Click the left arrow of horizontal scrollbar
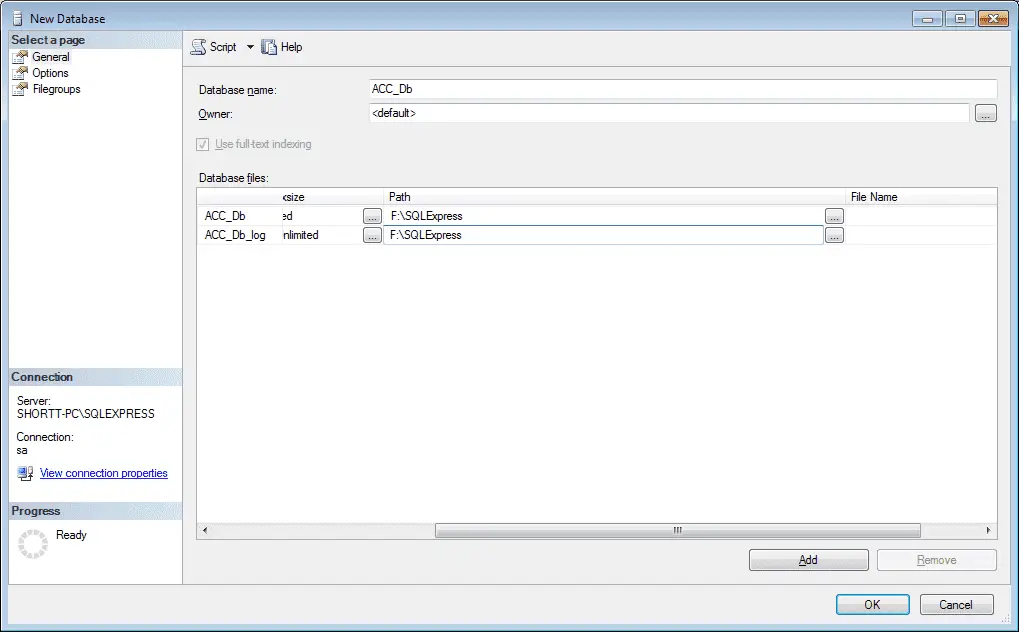1019x632 pixels. pyautogui.click(x=205, y=531)
